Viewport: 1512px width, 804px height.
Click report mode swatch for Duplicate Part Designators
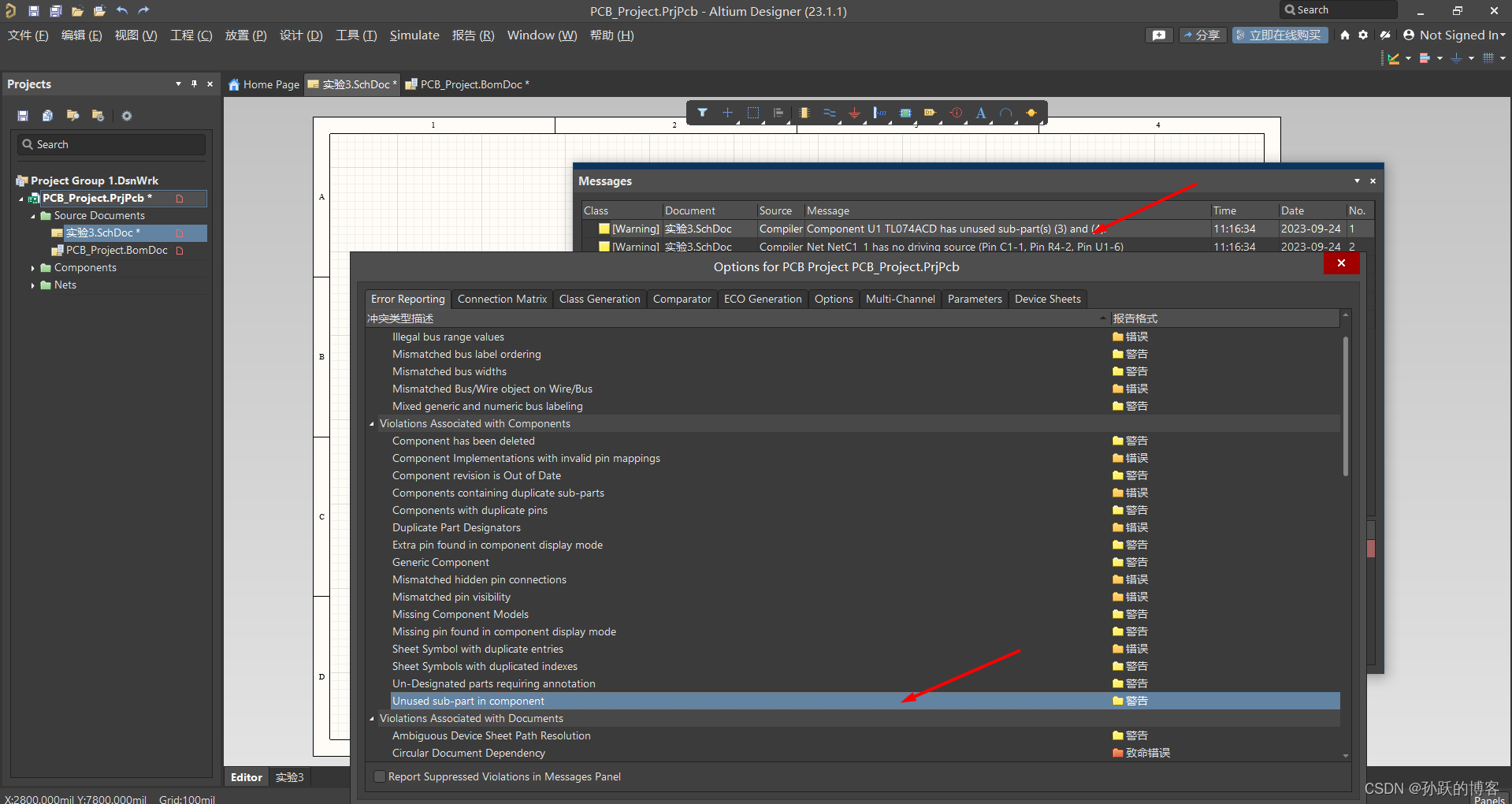1118,527
